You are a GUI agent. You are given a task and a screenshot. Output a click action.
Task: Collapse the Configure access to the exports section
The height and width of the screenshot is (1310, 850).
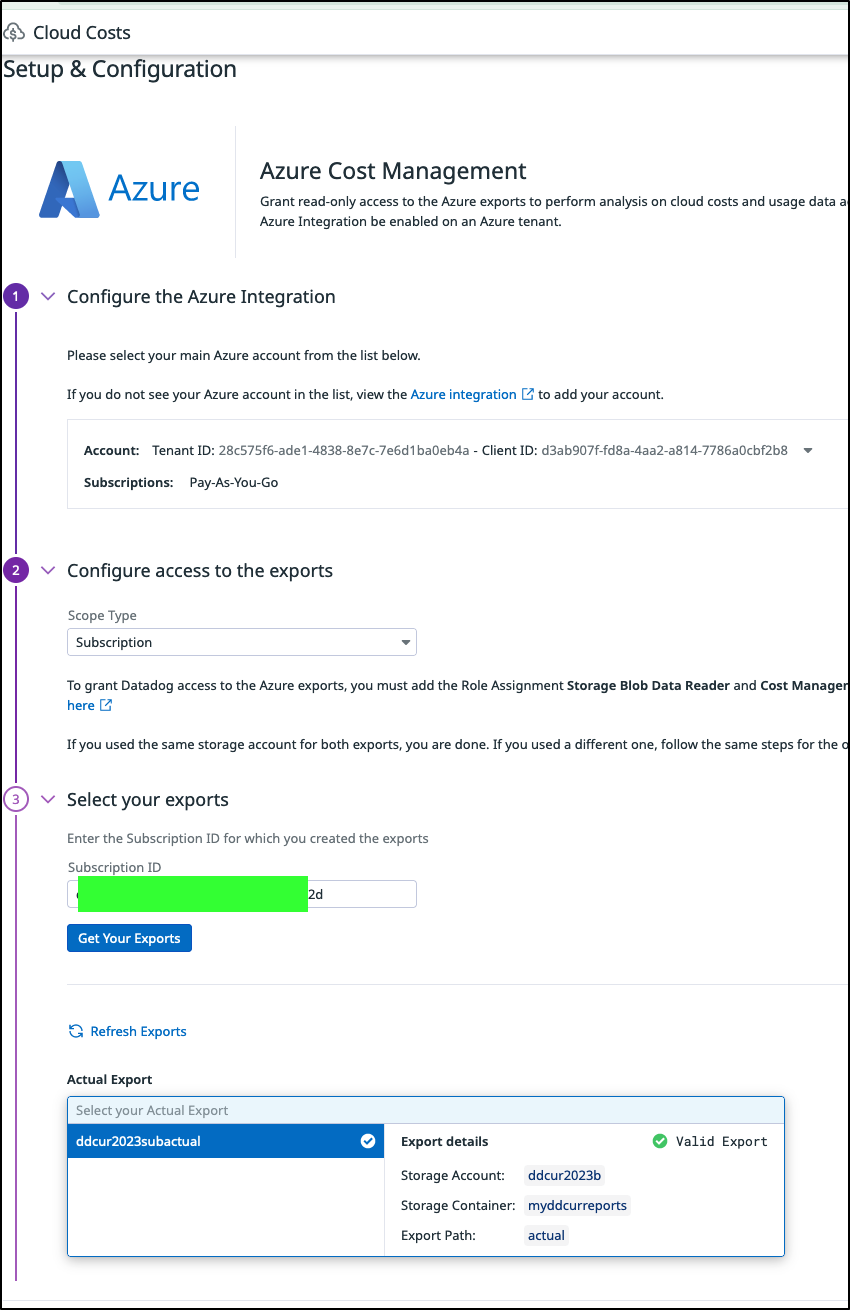[x=47, y=571]
